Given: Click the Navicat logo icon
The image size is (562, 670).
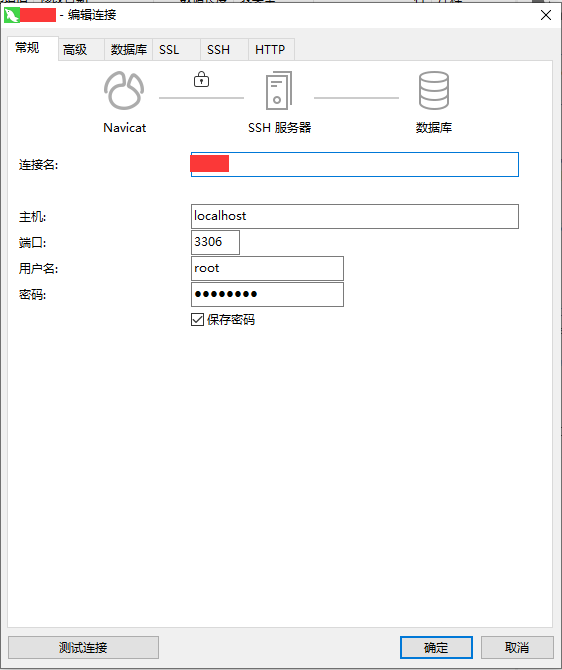Looking at the screenshot, I should click(124, 91).
